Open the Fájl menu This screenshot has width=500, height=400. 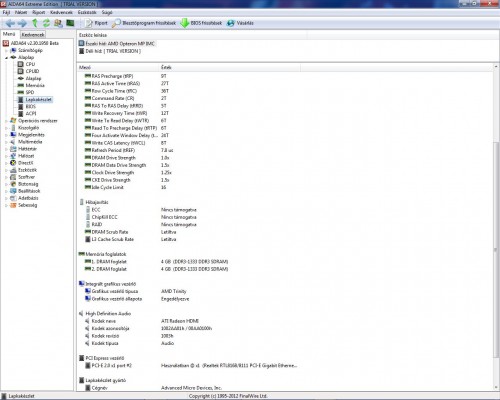point(6,12)
